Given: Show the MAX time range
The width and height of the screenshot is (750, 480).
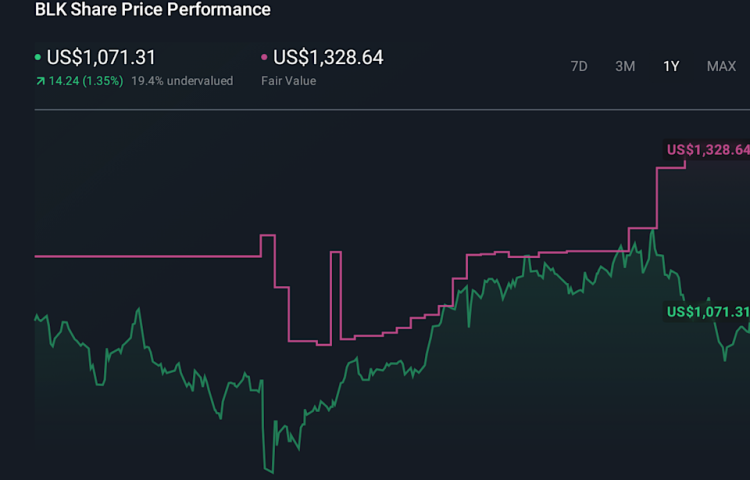Looking at the screenshot, I should pos(721,66).
